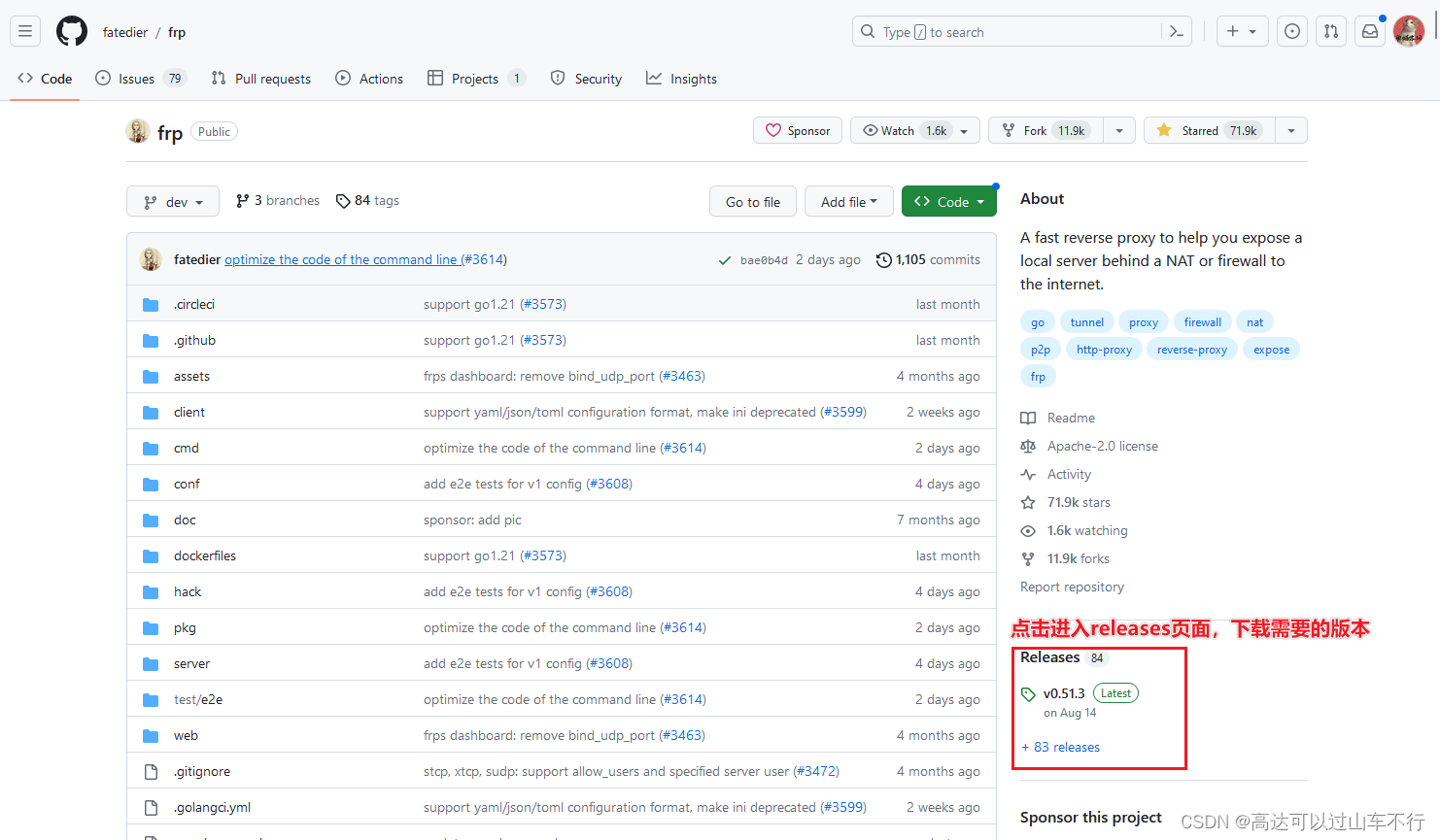Open the issues shortcut icon in header
This screenshot has width=1440, height=840.
point(1292,31)
